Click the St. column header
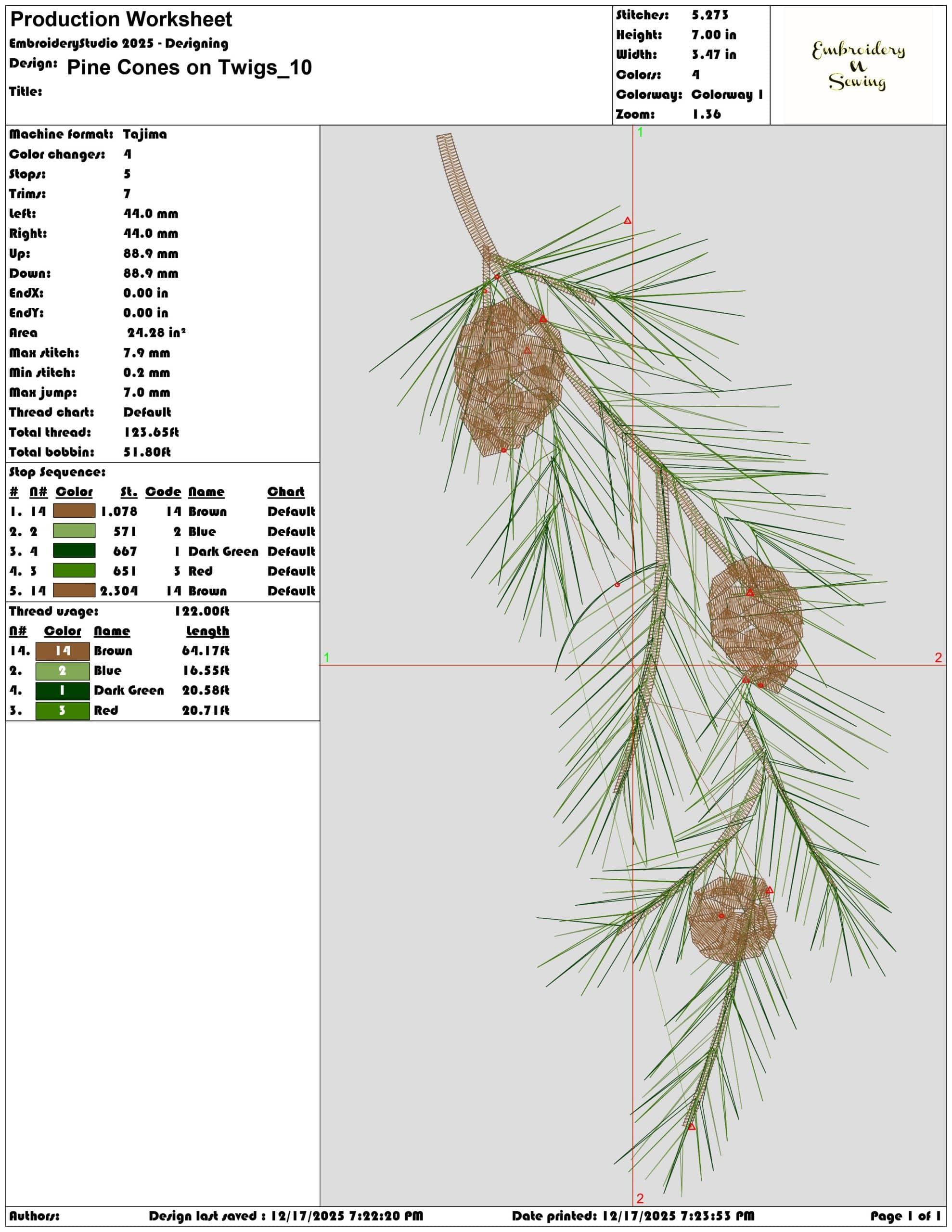 point(129,492)
